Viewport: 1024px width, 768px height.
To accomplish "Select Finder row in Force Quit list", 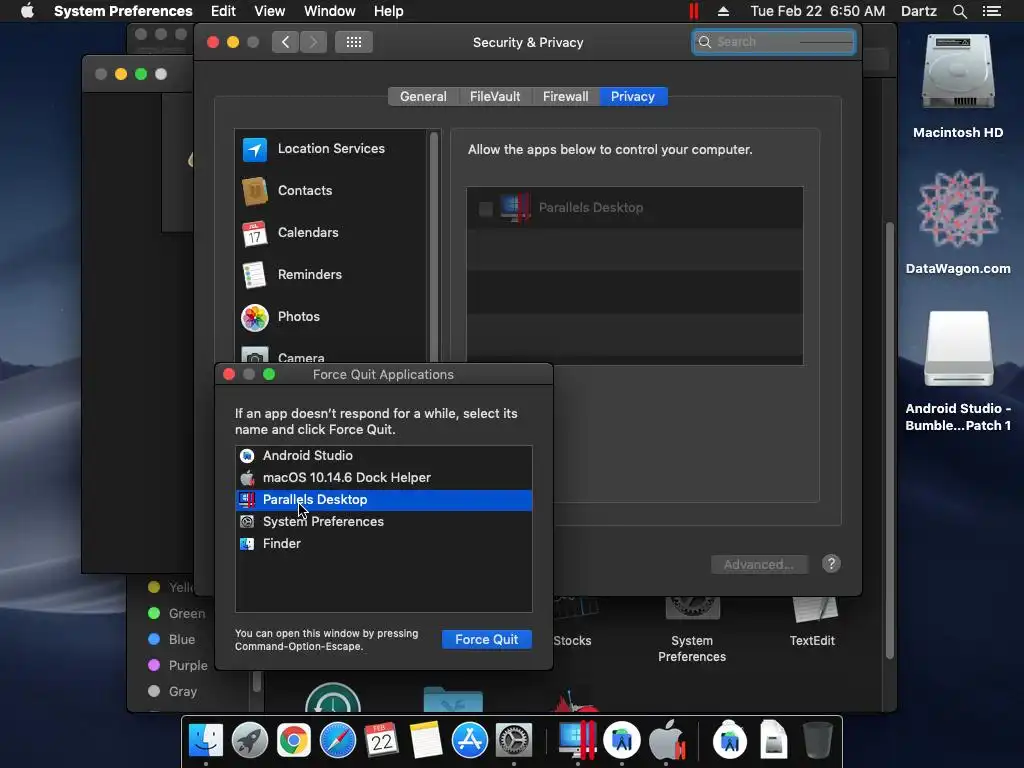I will pos(384,543).
